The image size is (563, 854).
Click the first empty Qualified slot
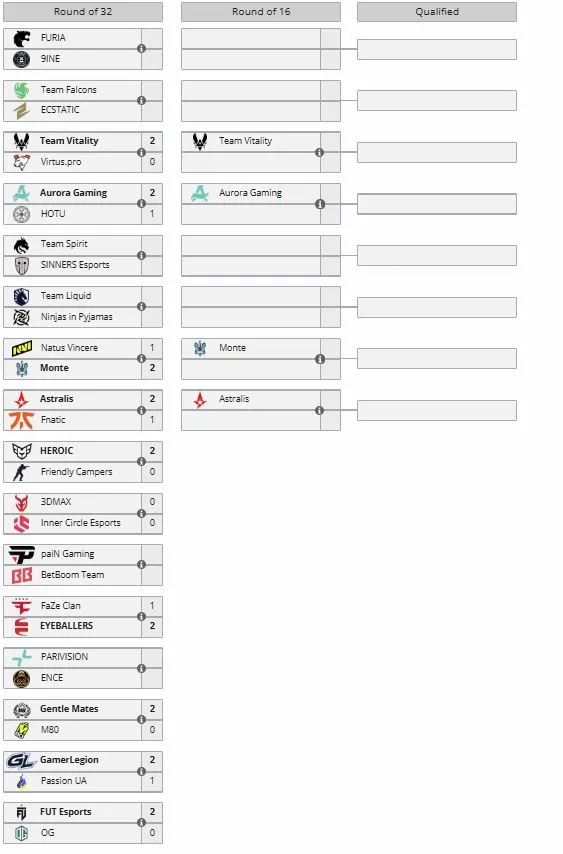[437, 50]
